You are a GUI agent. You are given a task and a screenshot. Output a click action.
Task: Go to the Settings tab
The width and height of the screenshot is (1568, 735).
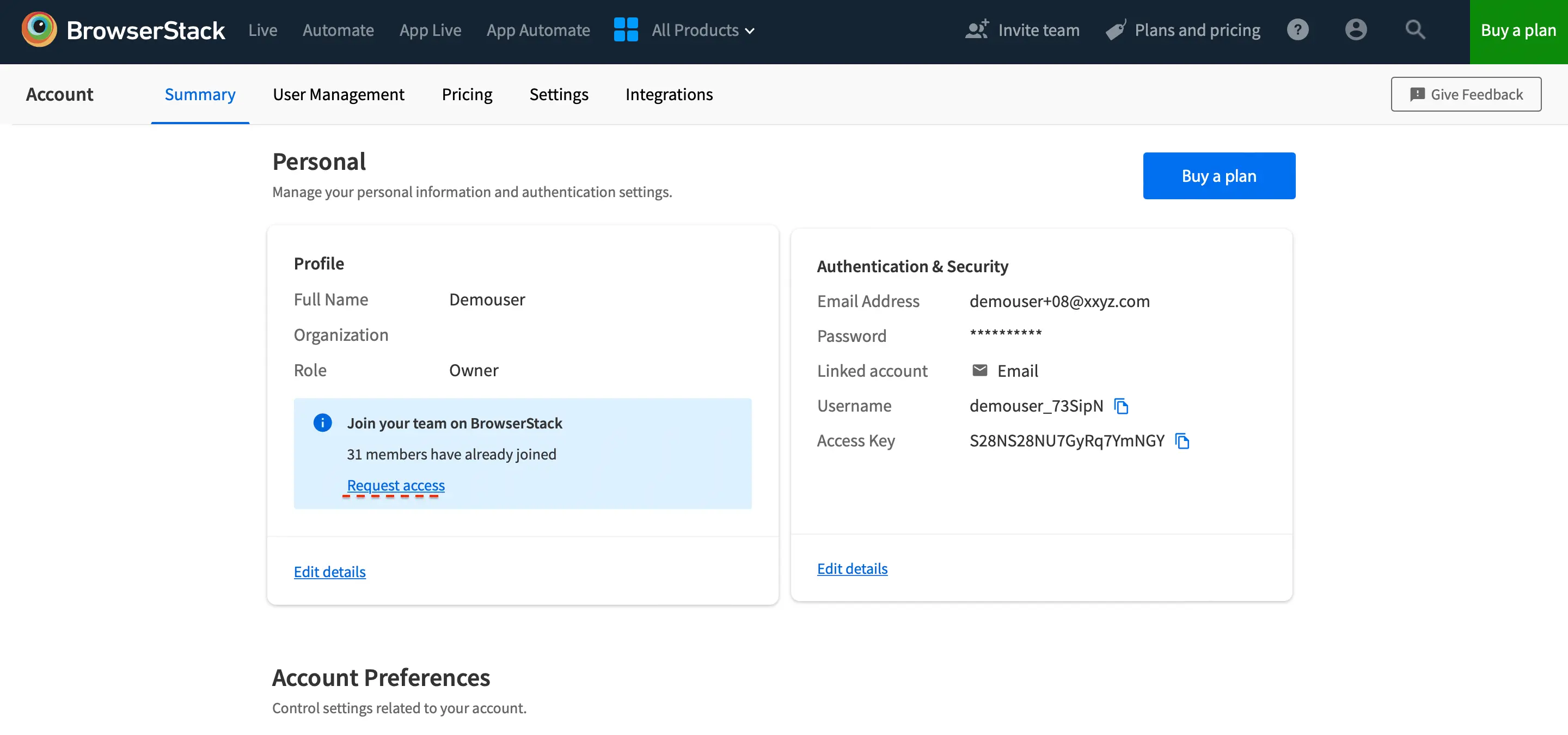tap(558, 94)
